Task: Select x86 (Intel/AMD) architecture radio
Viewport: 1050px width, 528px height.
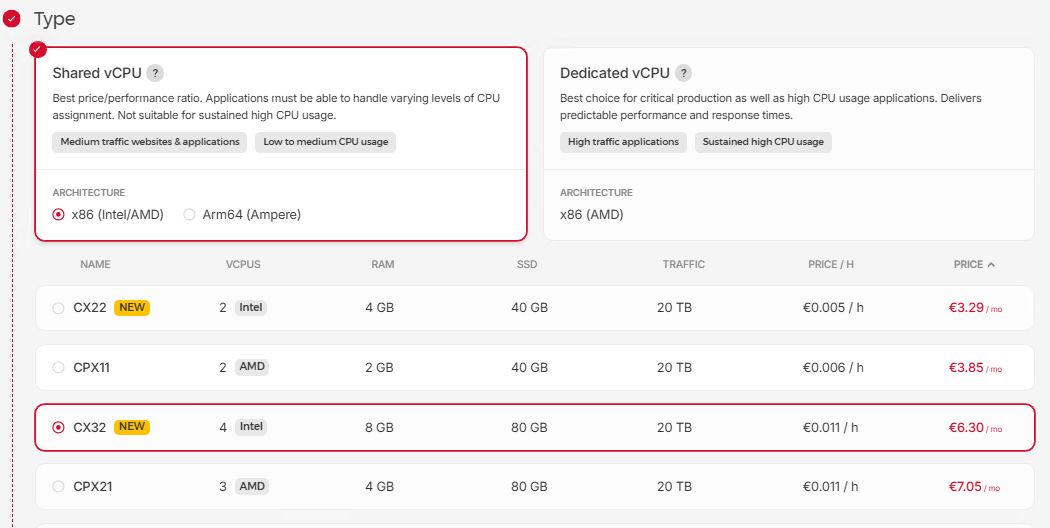Action: [59, 214]
